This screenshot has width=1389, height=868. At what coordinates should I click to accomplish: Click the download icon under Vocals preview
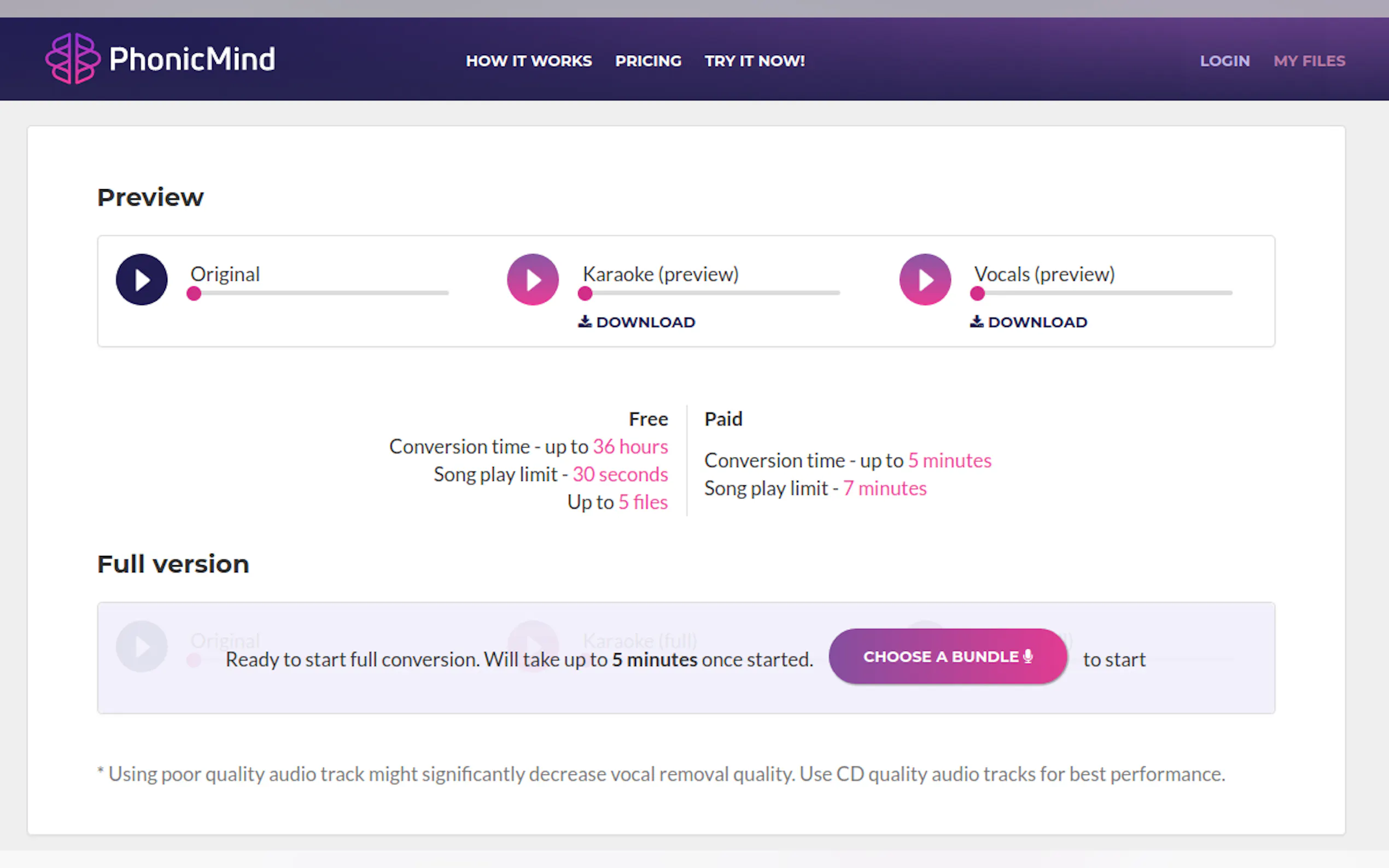pyautogui.click(x=976, y=321)
